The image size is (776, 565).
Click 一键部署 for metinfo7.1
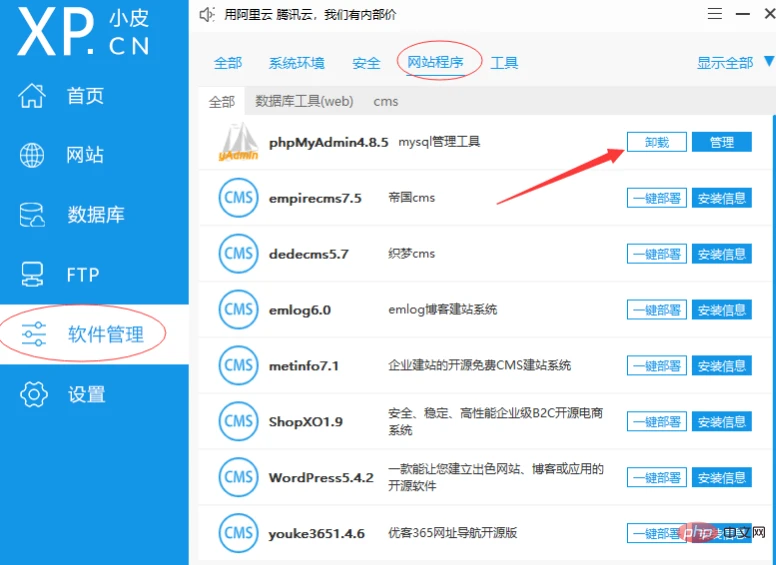pyautogui.click(x=657, y=366)
